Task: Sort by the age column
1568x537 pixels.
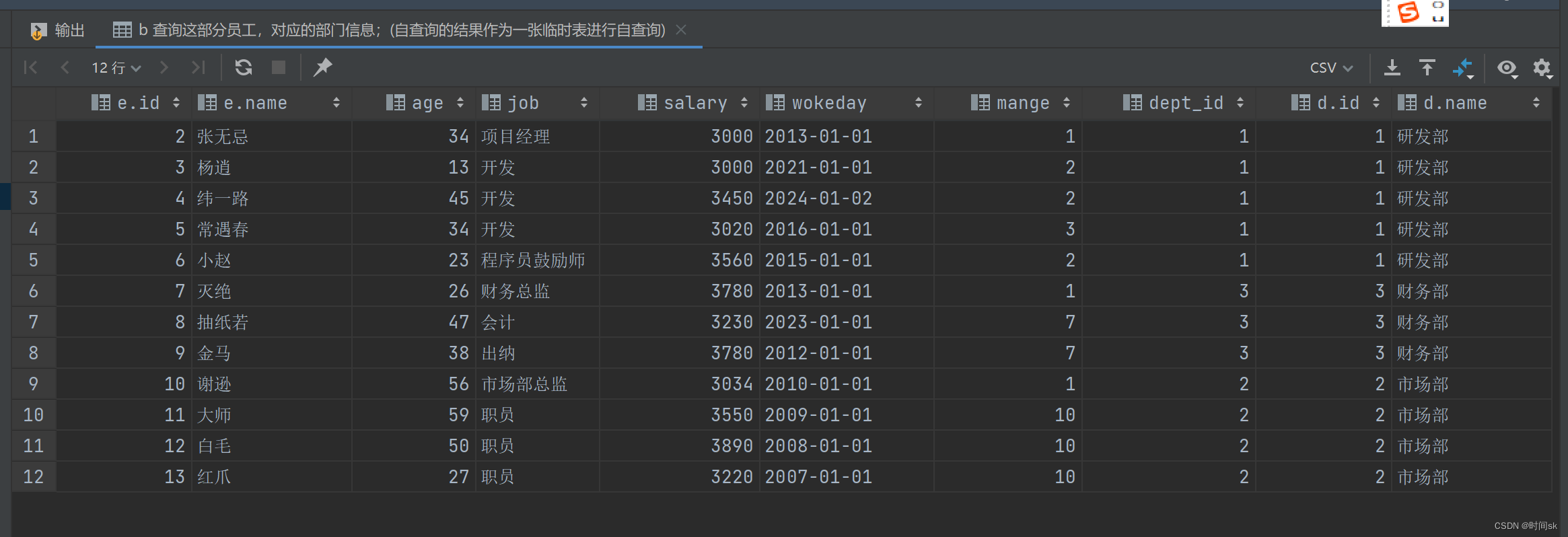Action: 460,103
